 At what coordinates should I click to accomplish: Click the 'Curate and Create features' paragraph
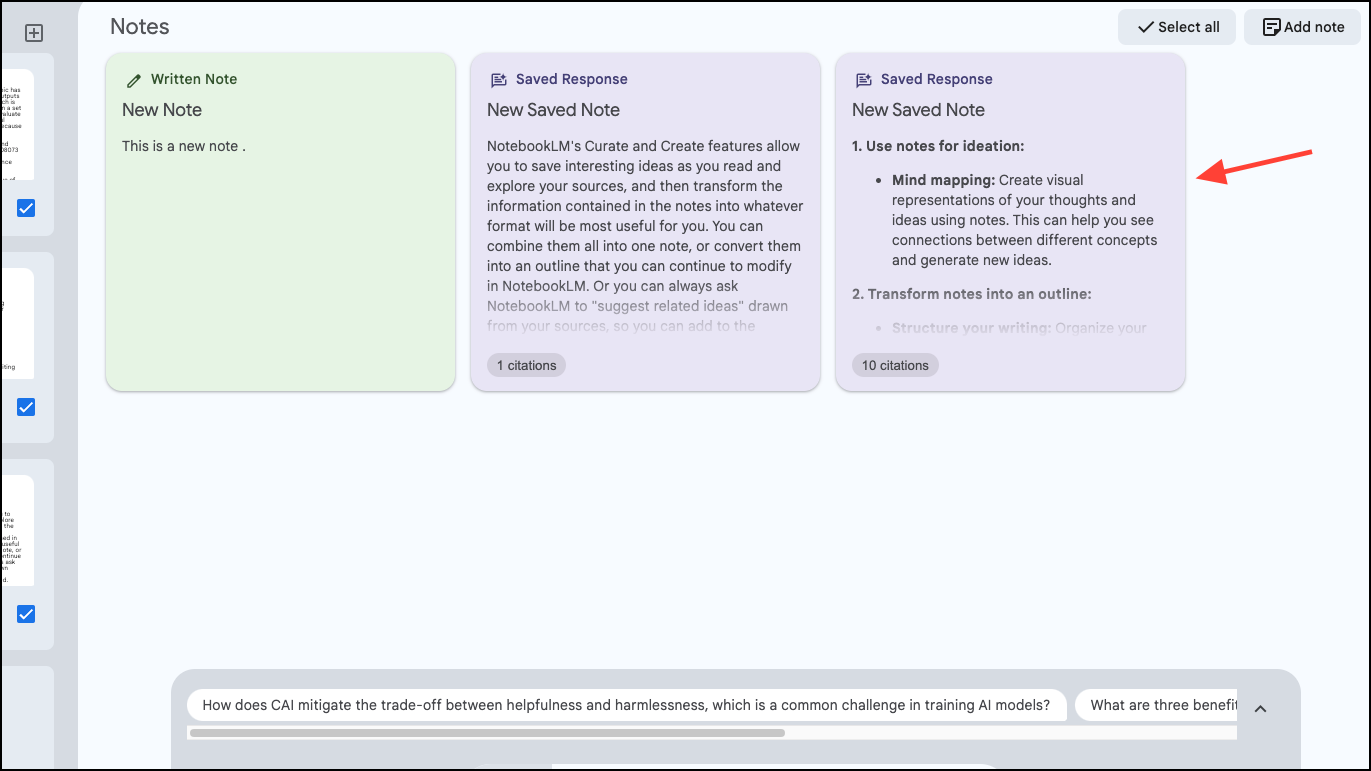(645, 236)
